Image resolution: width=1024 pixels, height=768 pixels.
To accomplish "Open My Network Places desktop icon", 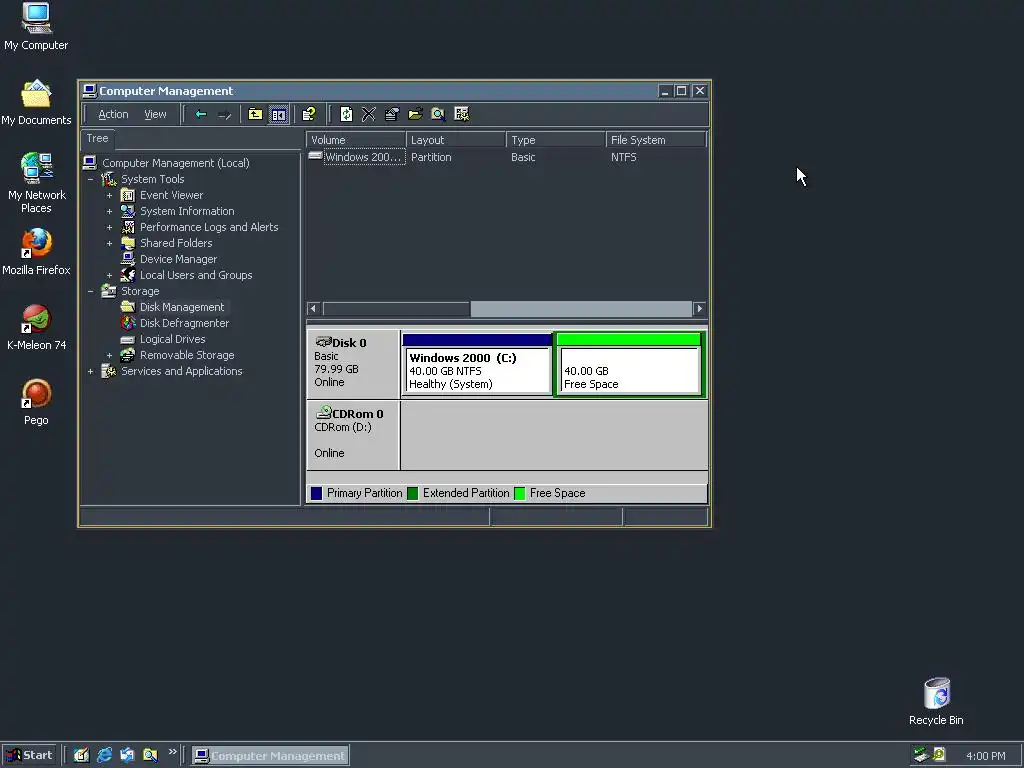I will click(x=37, y=184).
